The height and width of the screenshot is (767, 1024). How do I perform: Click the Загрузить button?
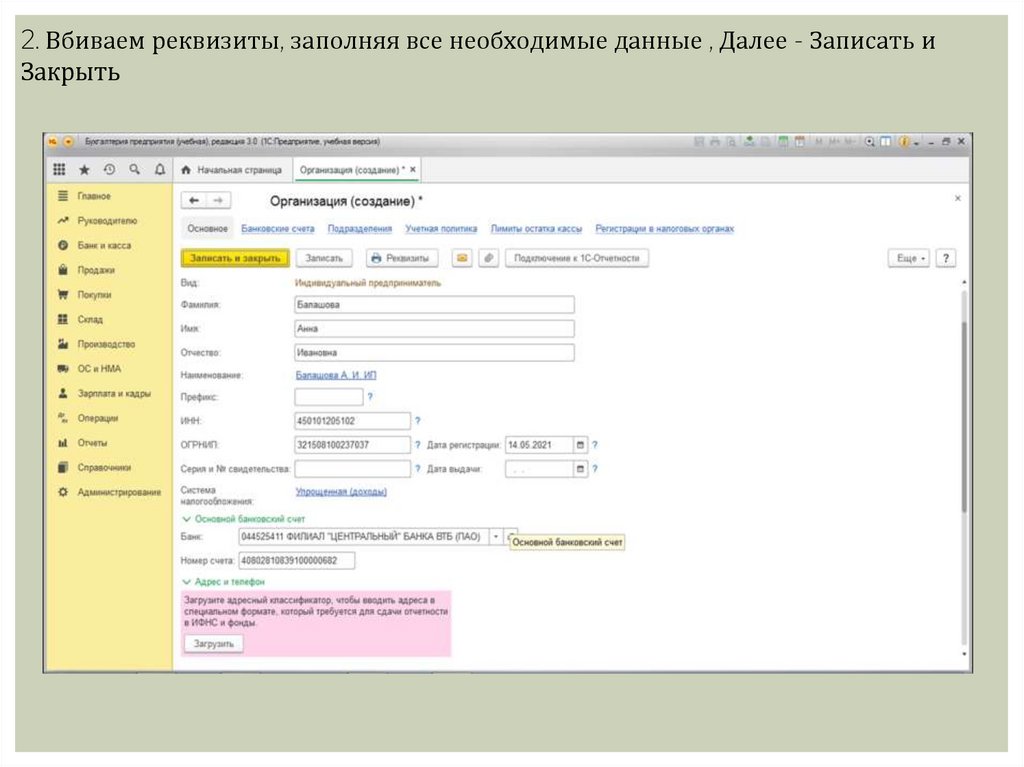click(x=213, y=644)
